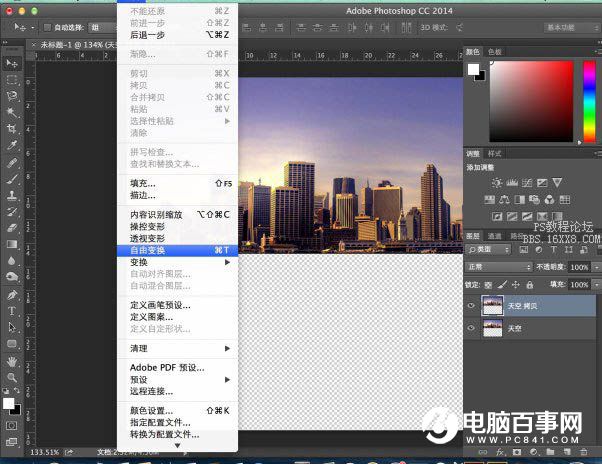Viewport: 602px width, 464px height.
Task: Add a Vibrance triangle adjustment
Action: (557, 183)
